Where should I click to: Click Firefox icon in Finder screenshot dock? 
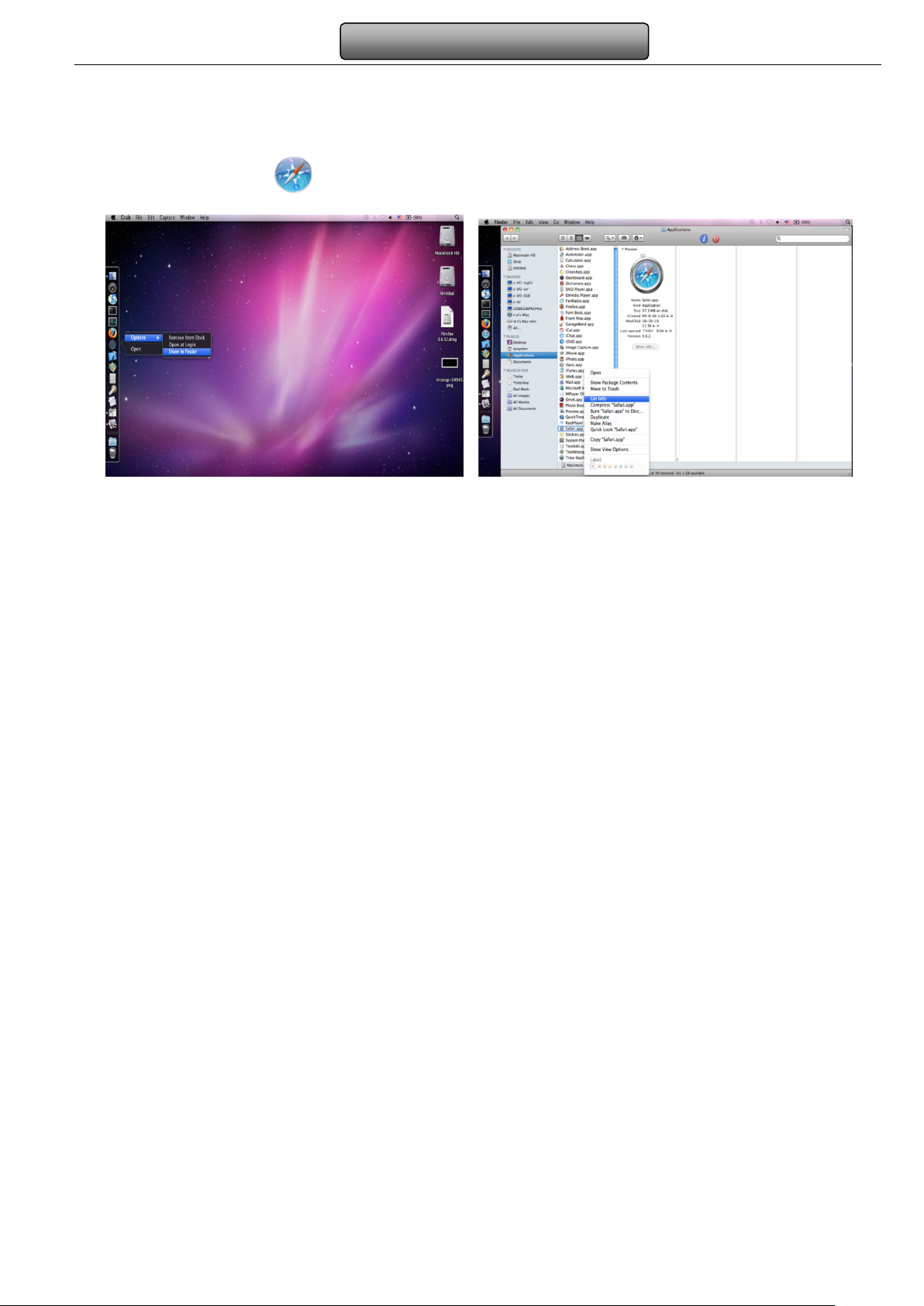point(486,323)
